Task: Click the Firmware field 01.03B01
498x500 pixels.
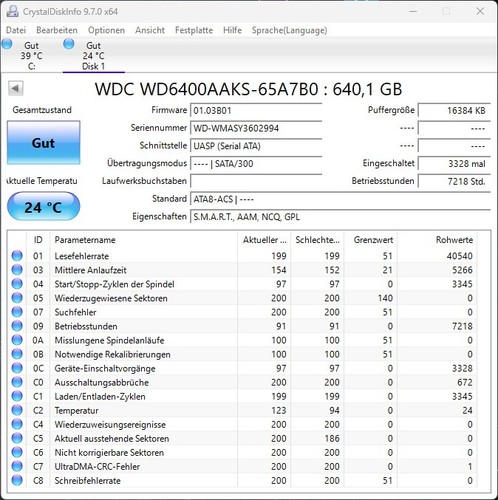Action: [x=256, y=110]
